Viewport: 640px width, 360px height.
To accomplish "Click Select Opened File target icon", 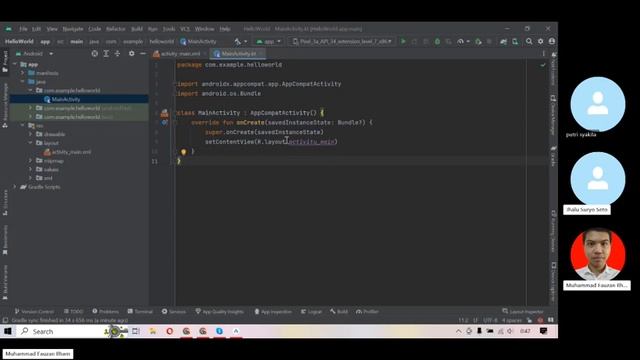I will [x=95, y=53].
